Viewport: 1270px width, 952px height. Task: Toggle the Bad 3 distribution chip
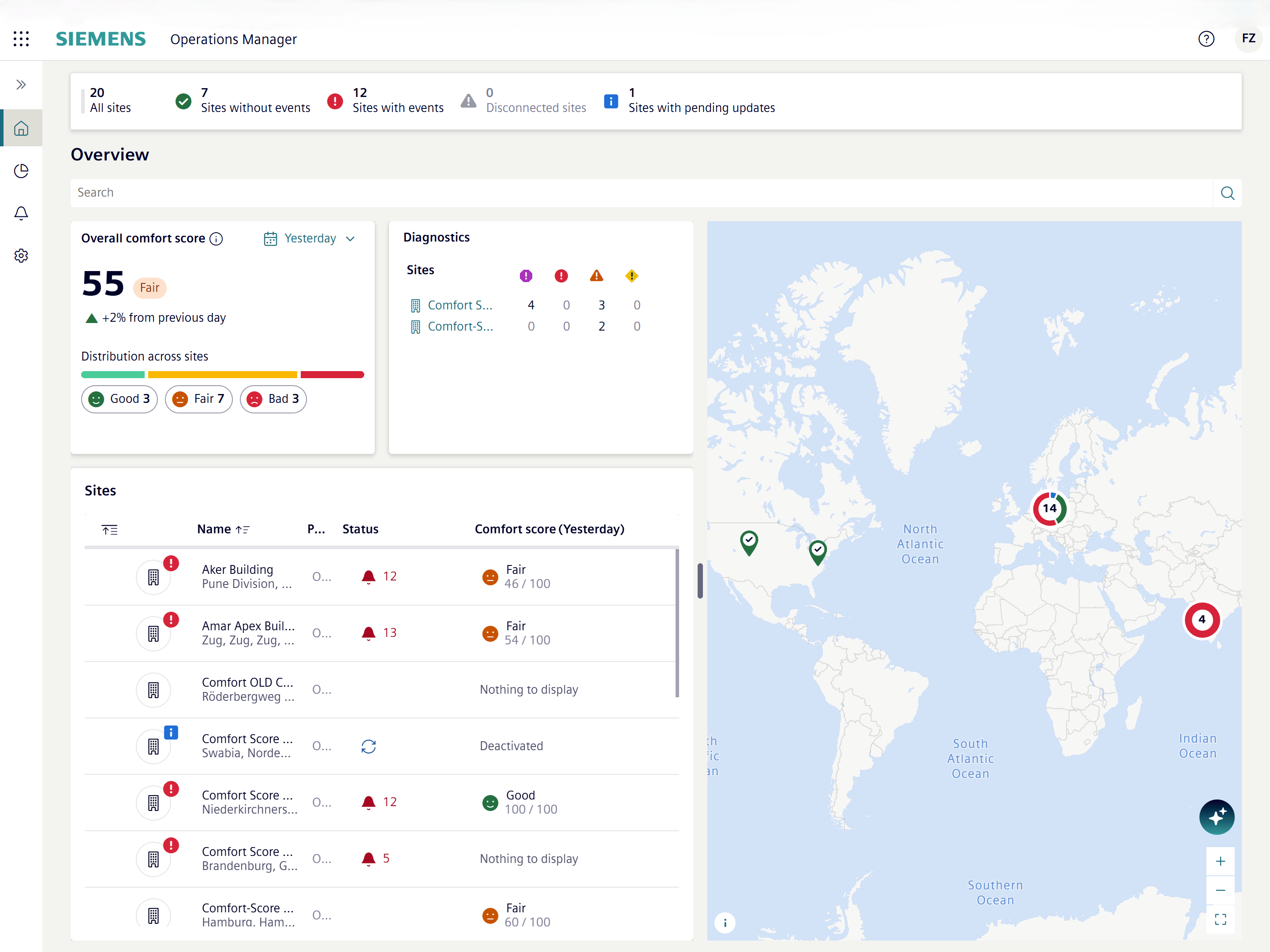[273, 399]
